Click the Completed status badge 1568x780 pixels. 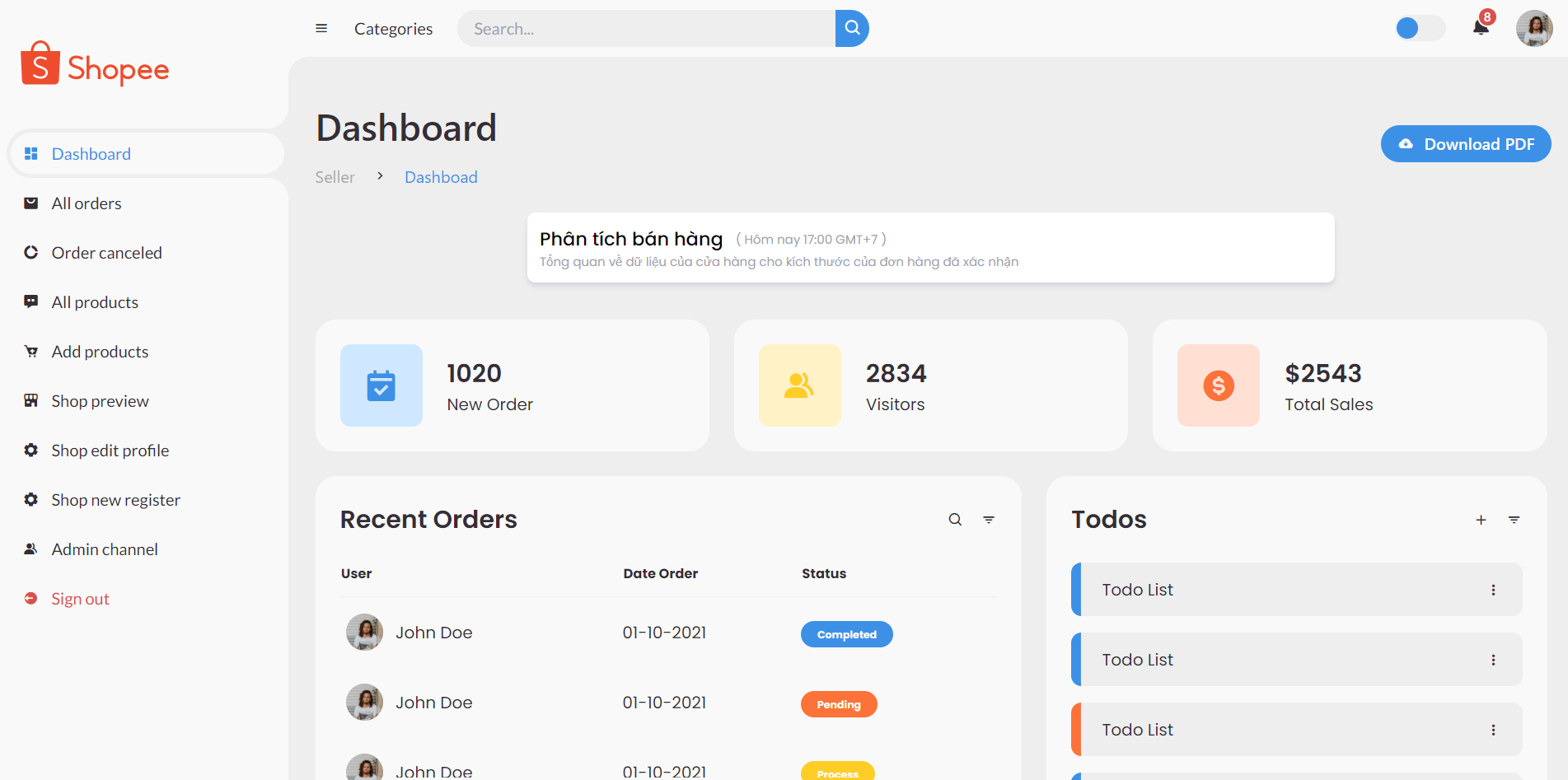click(x=847, y=634)
